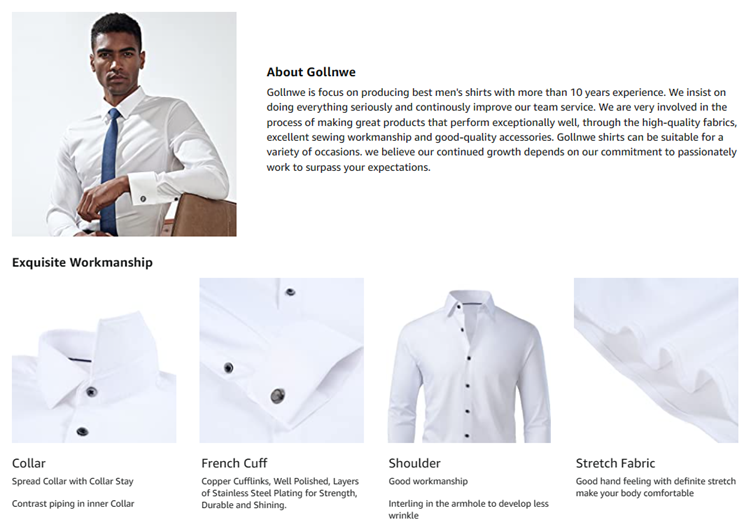Select the Stretch Fabric title text
The width and height of the screenshot is (751, 520).
[615, 463]
